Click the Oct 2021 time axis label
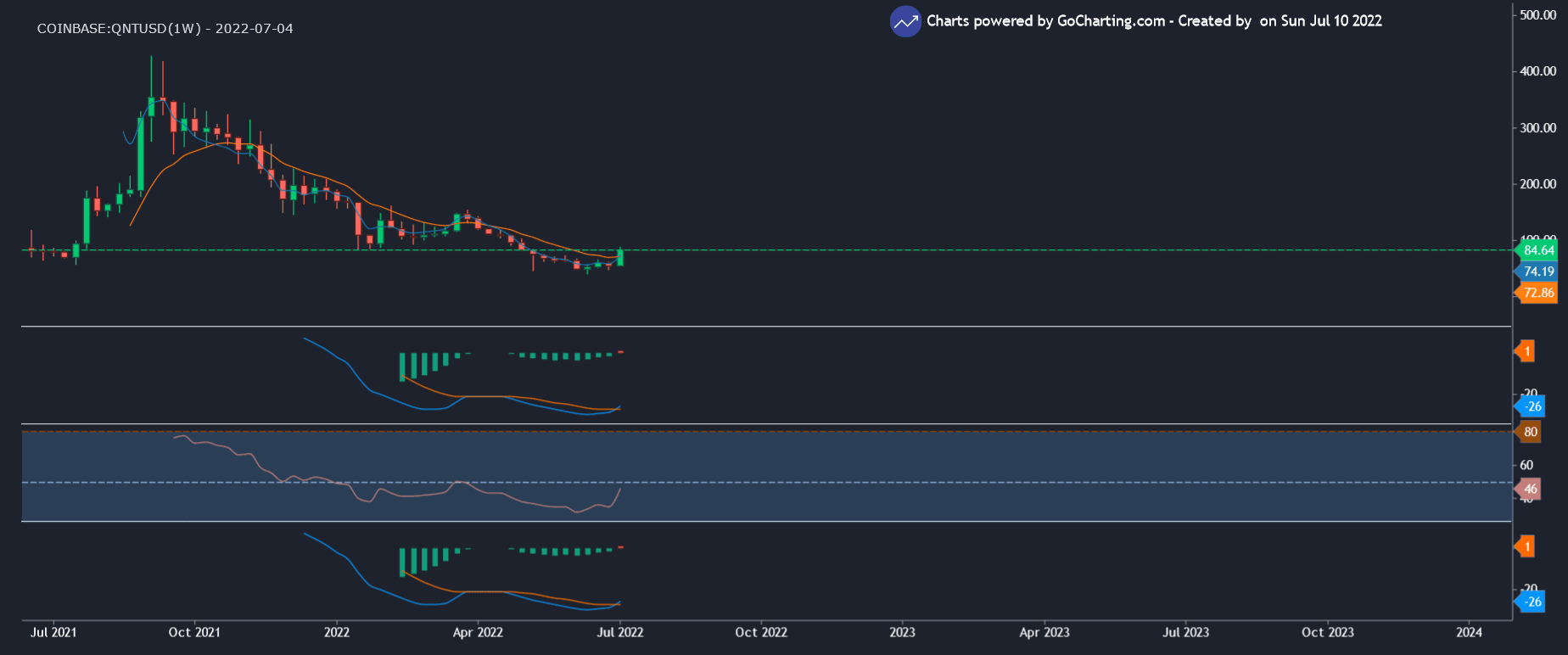 [194, 632]
